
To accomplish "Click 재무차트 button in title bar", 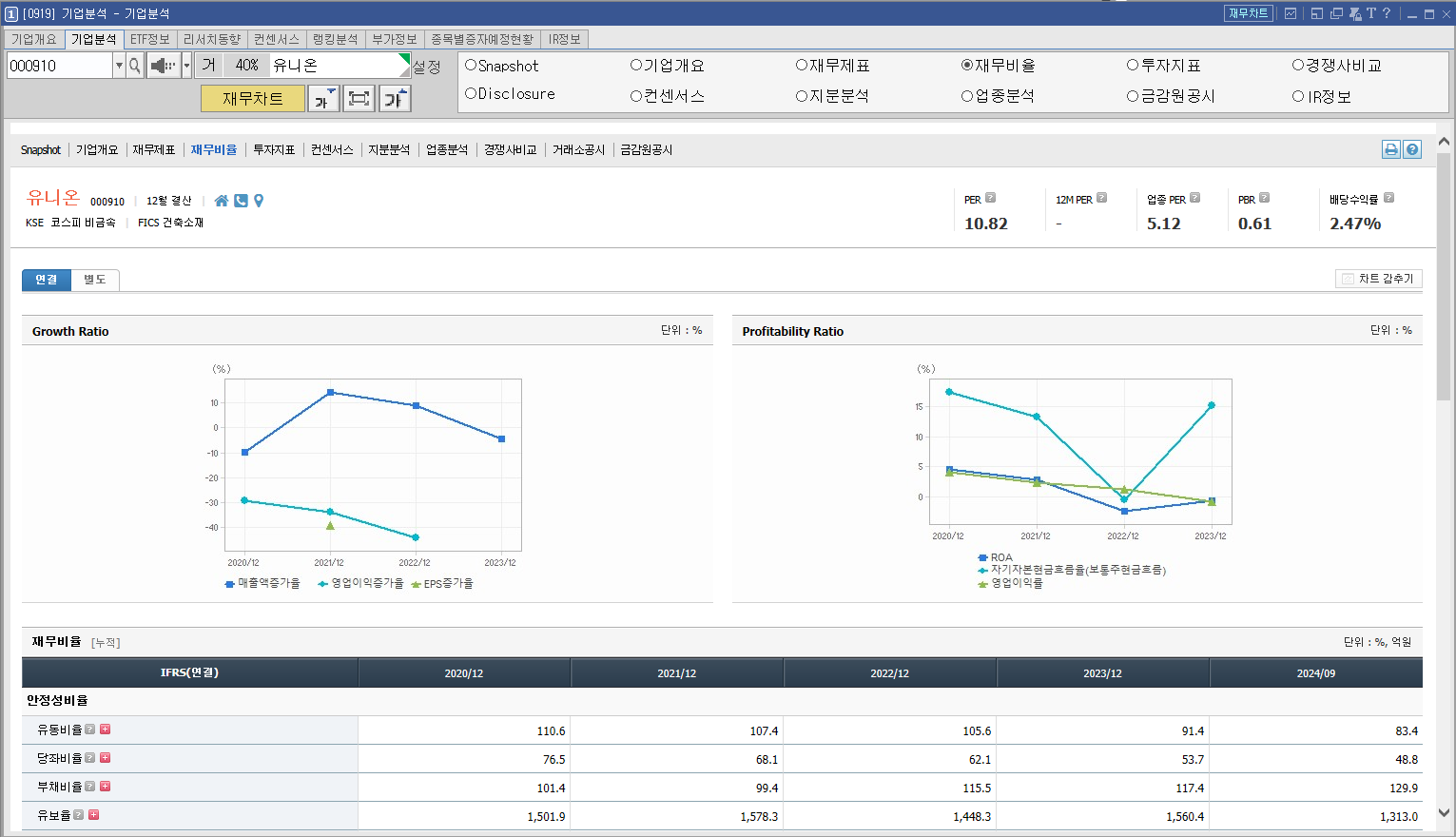I will click(1249, 13).
